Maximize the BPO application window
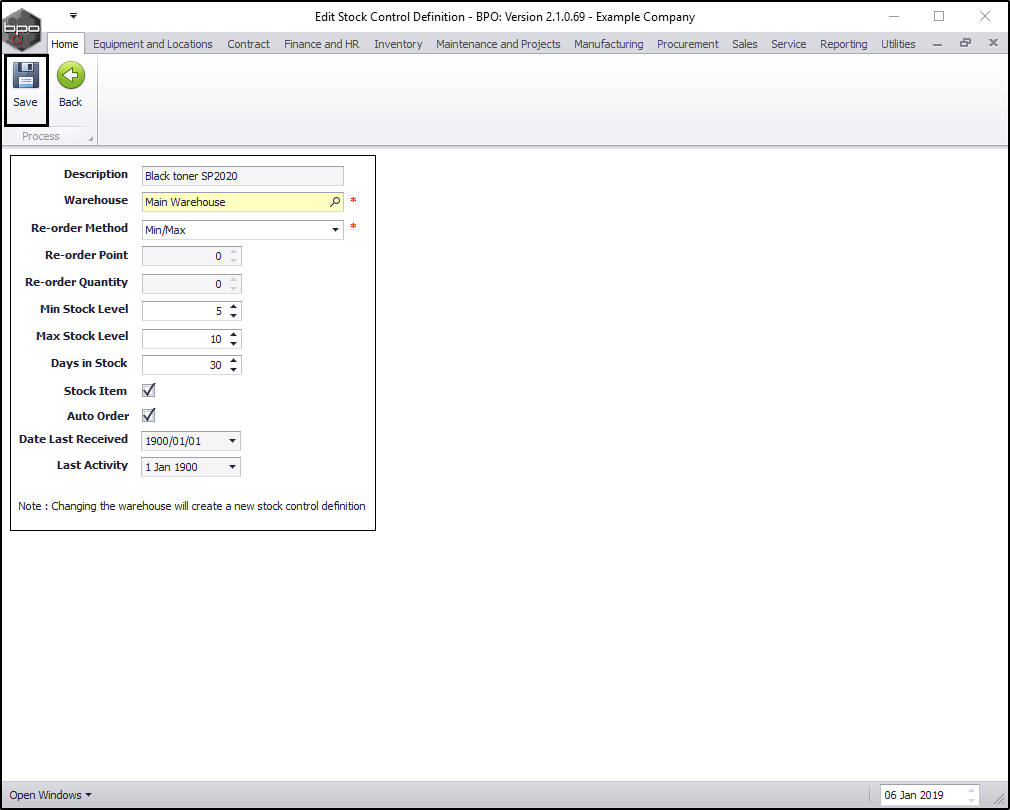 (939, 17)
